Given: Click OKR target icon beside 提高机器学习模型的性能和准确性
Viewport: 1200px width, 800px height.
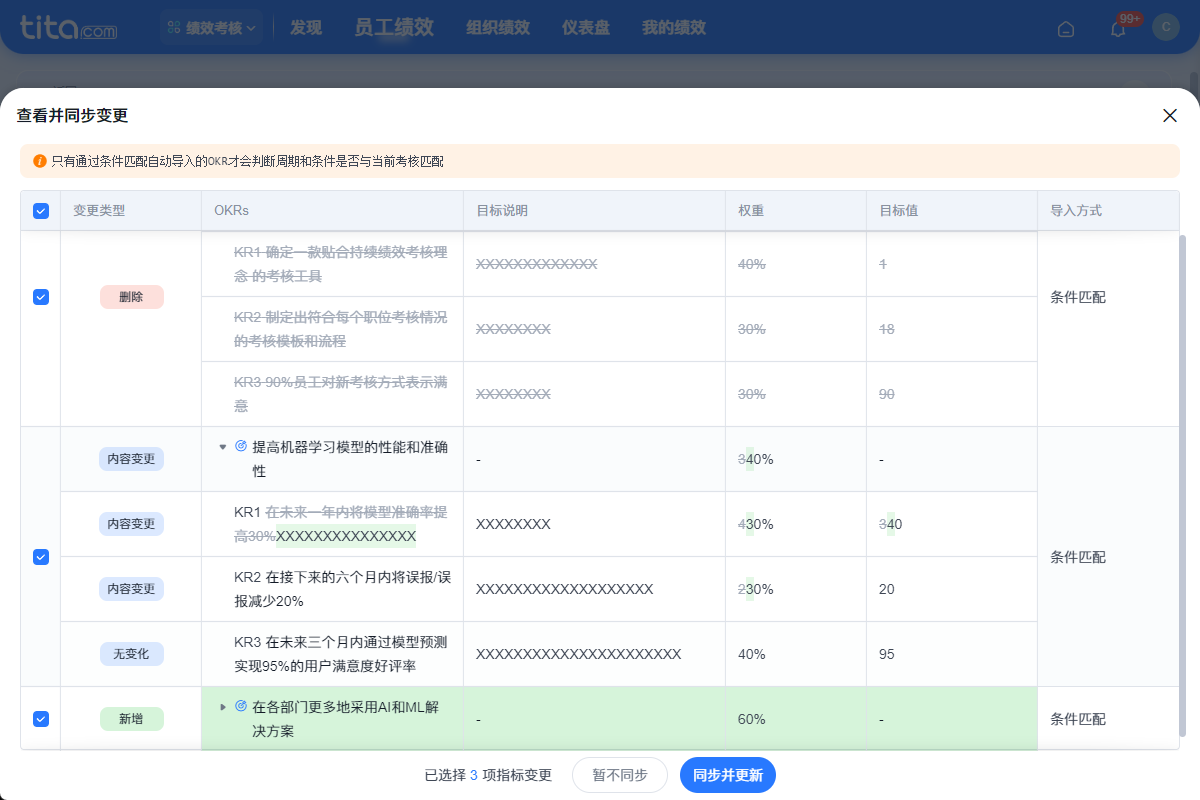Looking at the screenshot, I should [241, 446].
